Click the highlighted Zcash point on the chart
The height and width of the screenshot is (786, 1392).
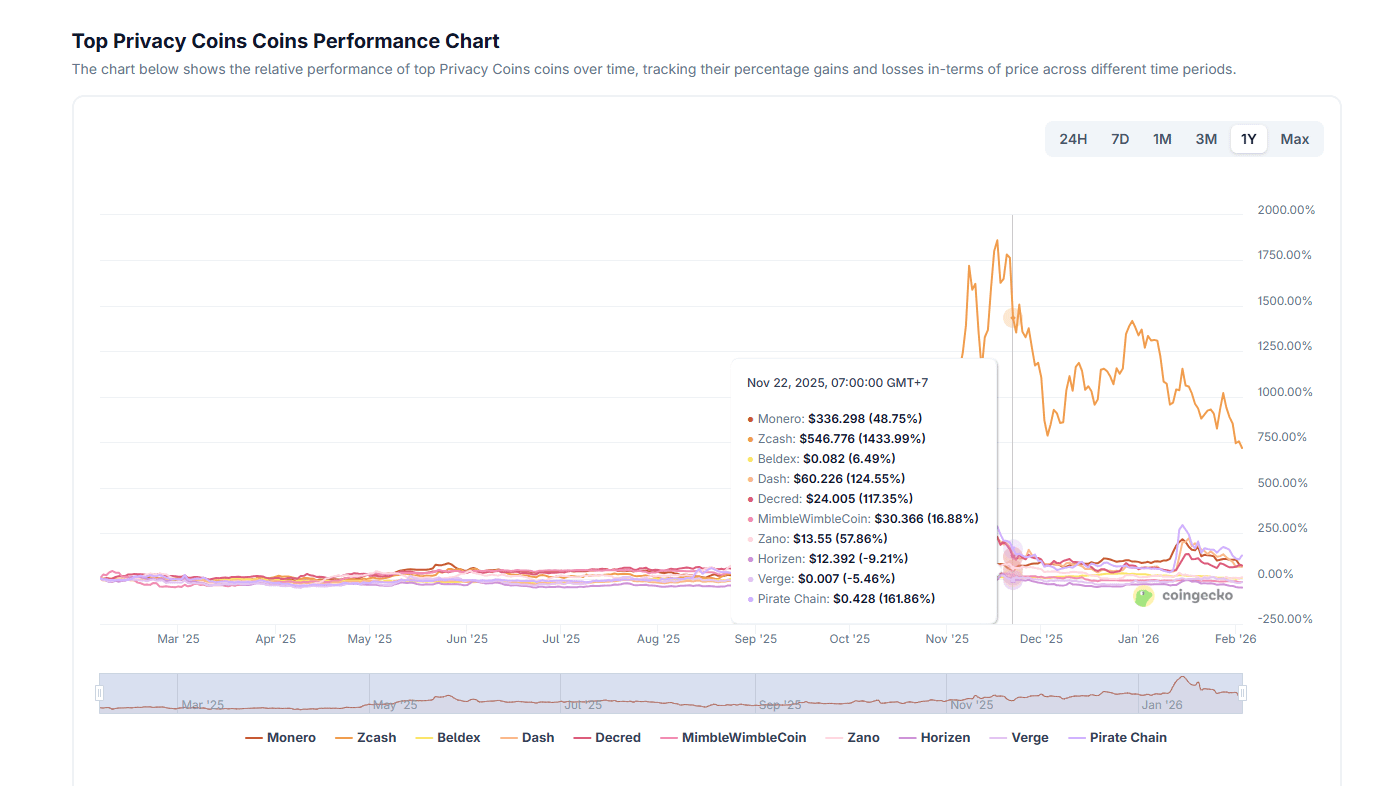click(1012, 318)
